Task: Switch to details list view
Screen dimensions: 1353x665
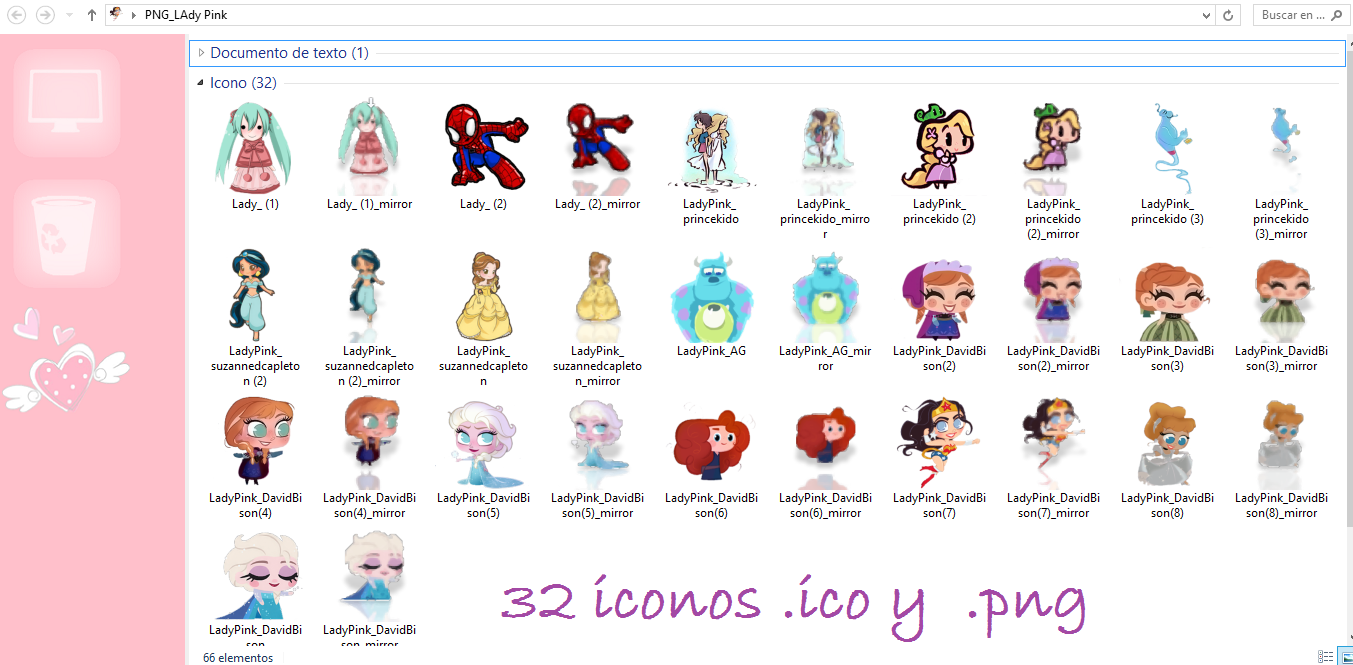Action: pos(1325,657)
